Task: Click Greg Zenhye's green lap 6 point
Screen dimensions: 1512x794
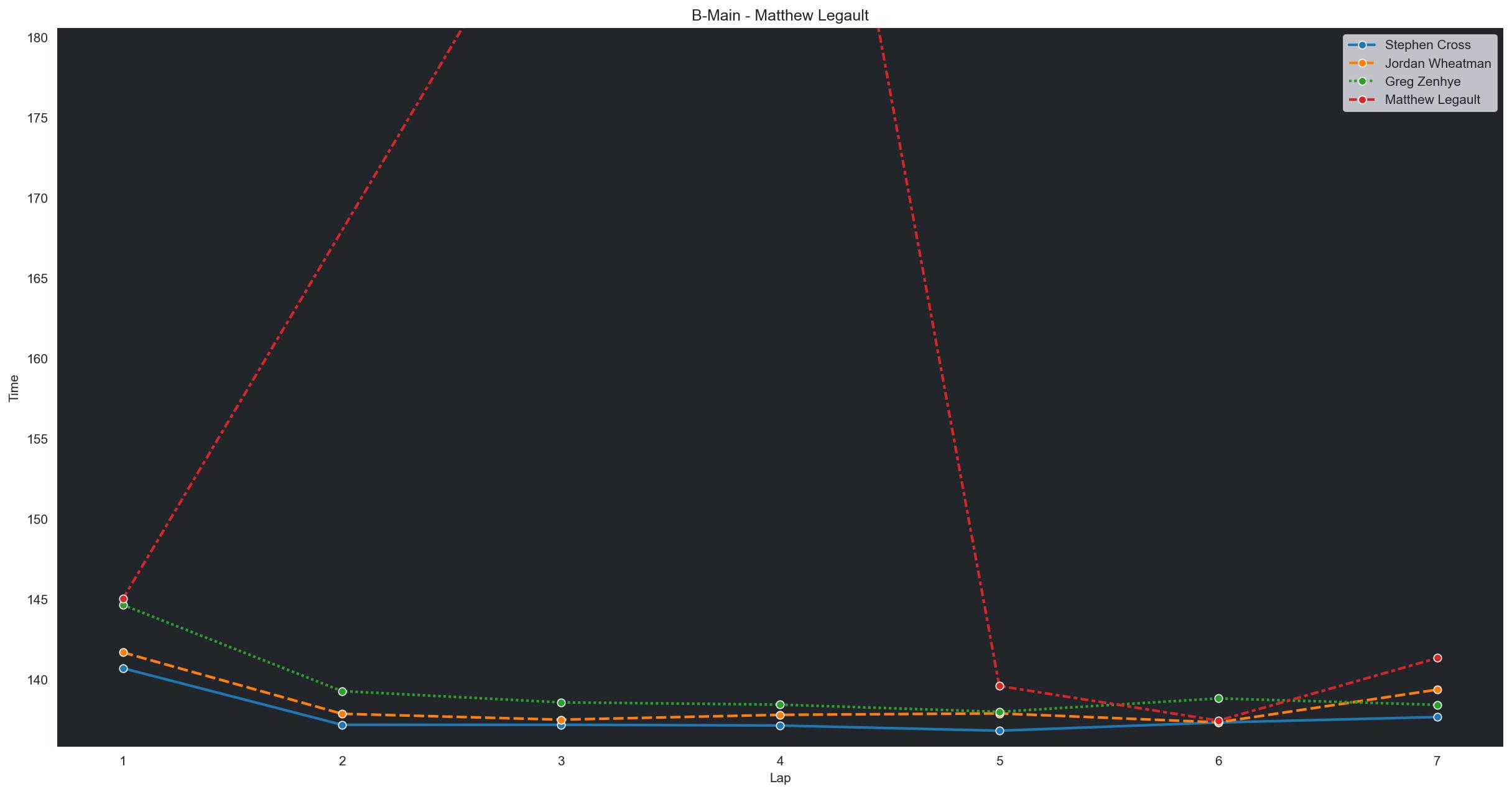Action: point(1218,698)
